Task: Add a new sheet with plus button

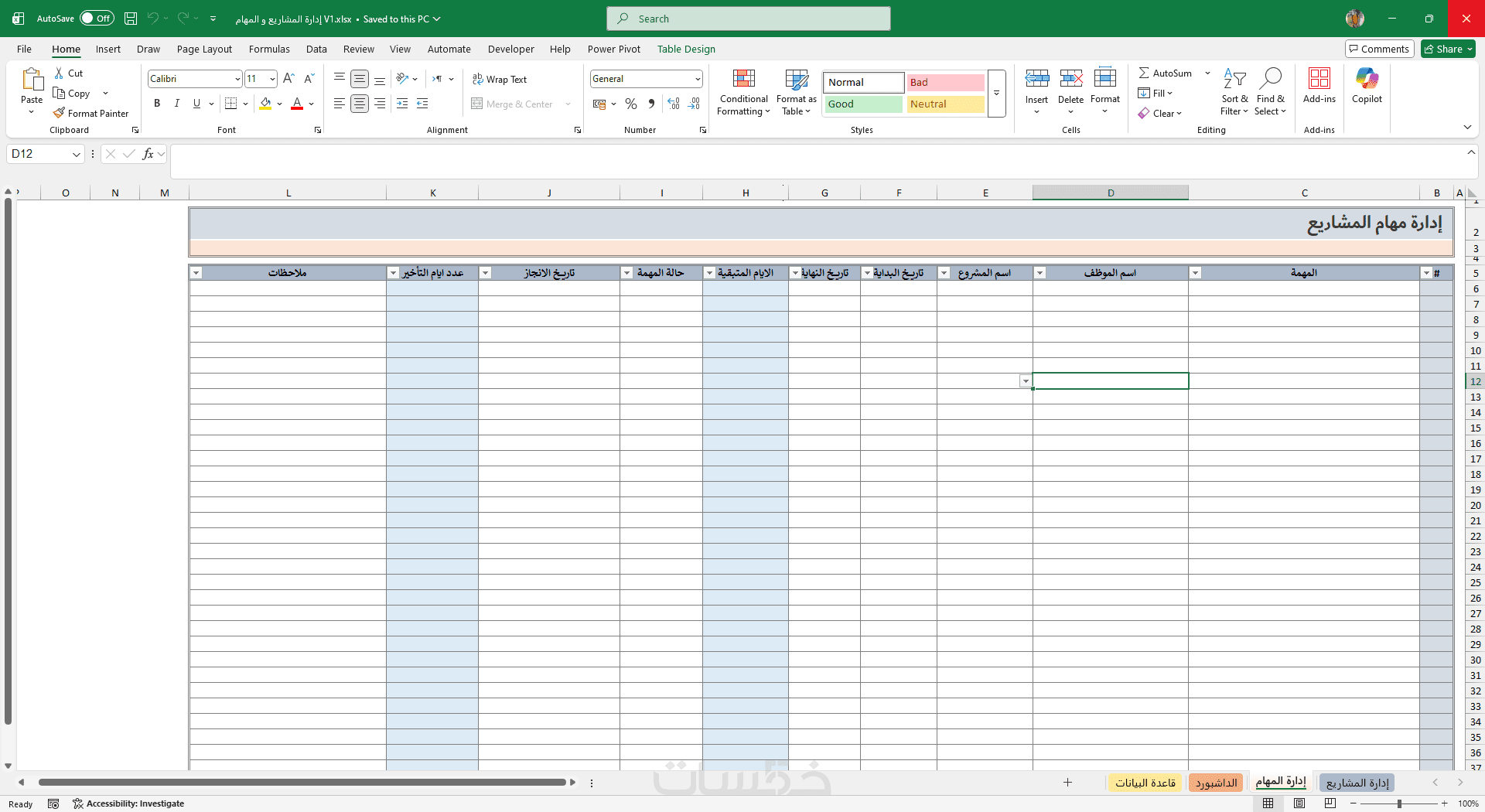Action: point(1067,783)
